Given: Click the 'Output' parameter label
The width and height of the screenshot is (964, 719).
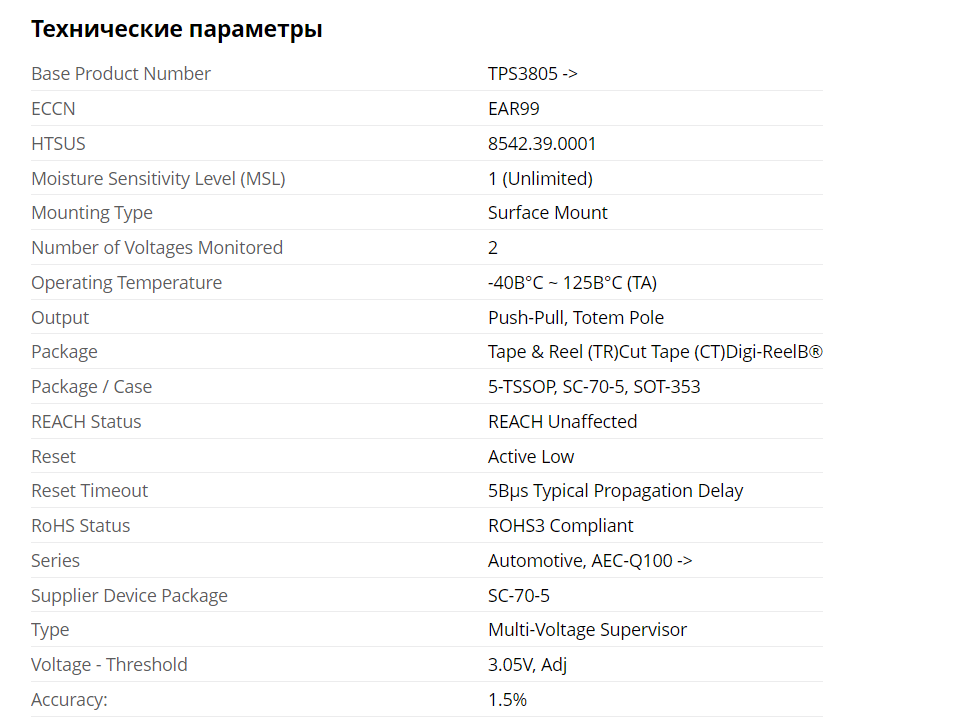Looking at the screenshot, I should [60, 318].
